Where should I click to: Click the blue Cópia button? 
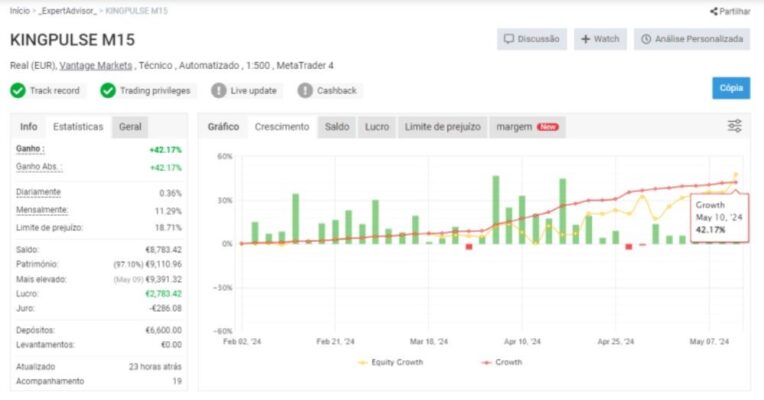click(x=731, y=88)
